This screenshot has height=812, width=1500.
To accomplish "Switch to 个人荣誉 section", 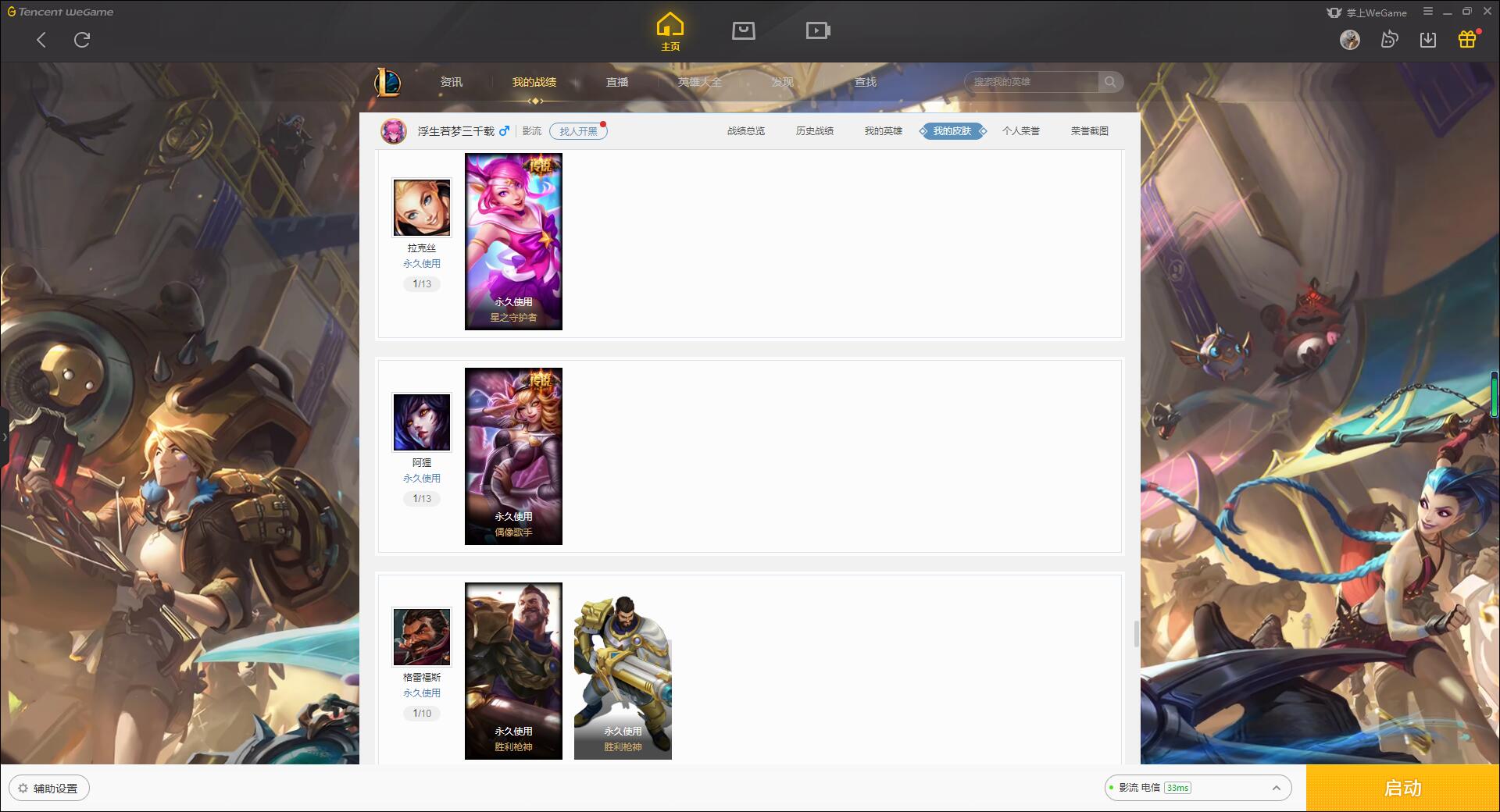I will [1021, 131].
